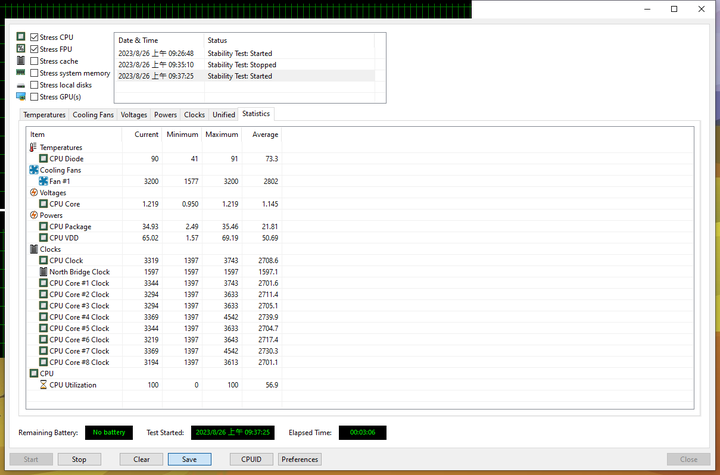Click the CPU Core #8 Clock icon
Viewport: 720px width, 475px height.
point(43,362)
